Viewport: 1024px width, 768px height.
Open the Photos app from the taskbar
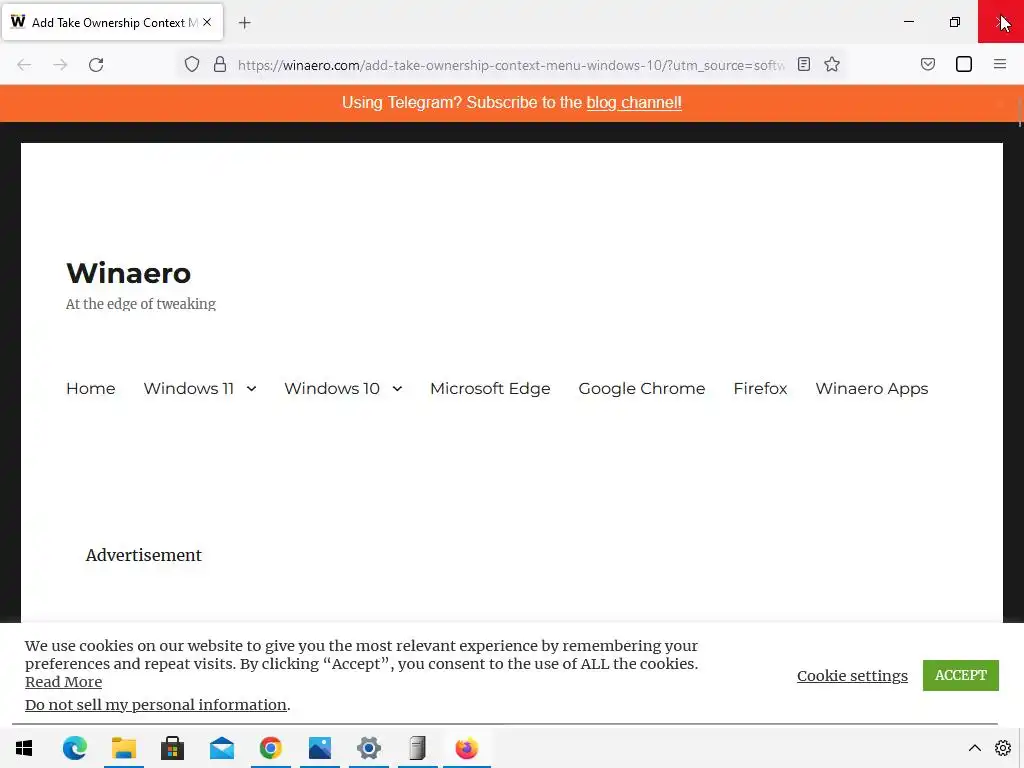point(319,748)
